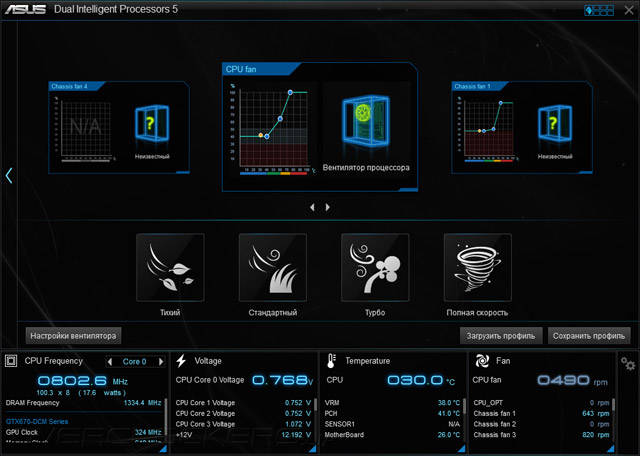Switch to previous CPU core
The height and width of the screenshot is (456, 640).
(109, 361)
